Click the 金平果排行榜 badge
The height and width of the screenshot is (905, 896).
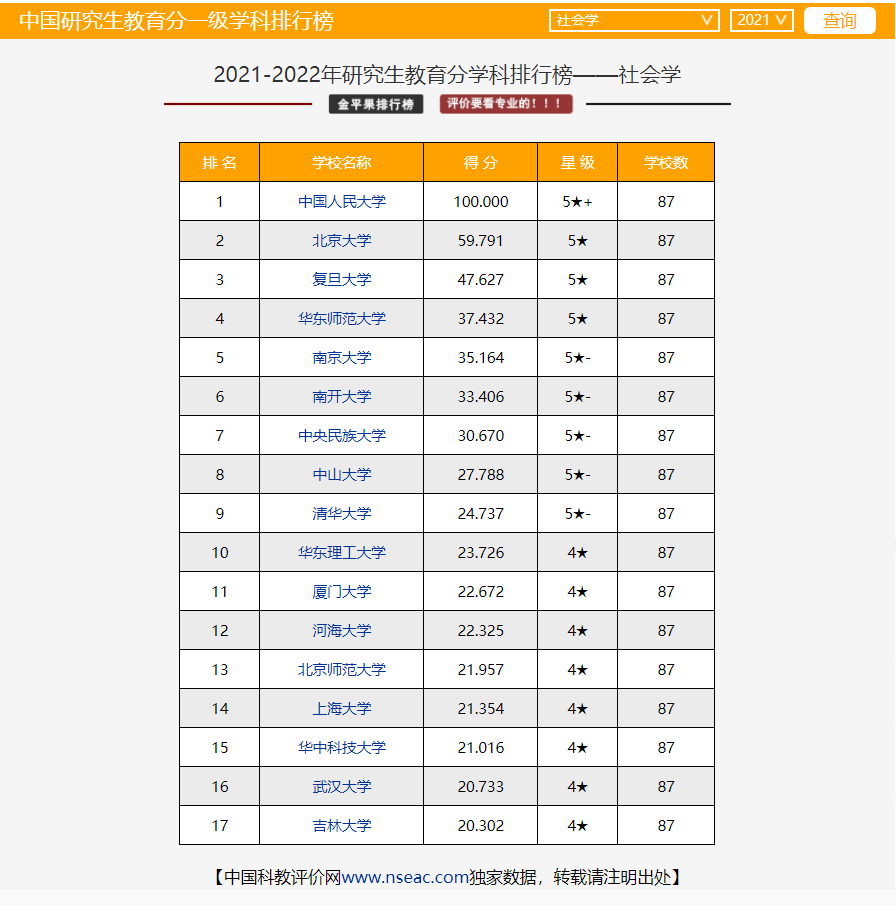coord(376,104)
